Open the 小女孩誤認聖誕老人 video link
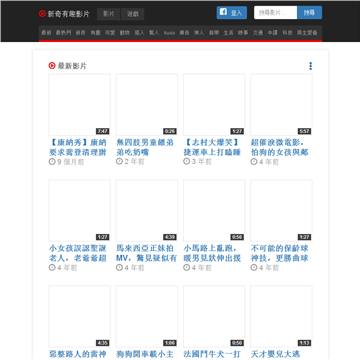 click(x=78, y=253)
